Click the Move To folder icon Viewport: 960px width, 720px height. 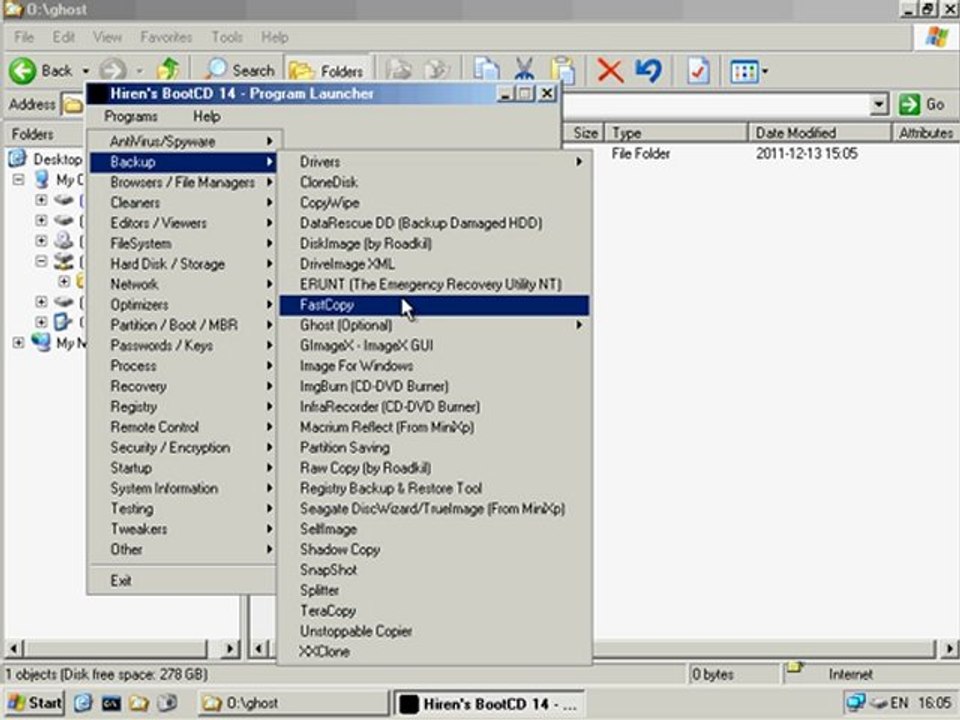pos(399,71)
